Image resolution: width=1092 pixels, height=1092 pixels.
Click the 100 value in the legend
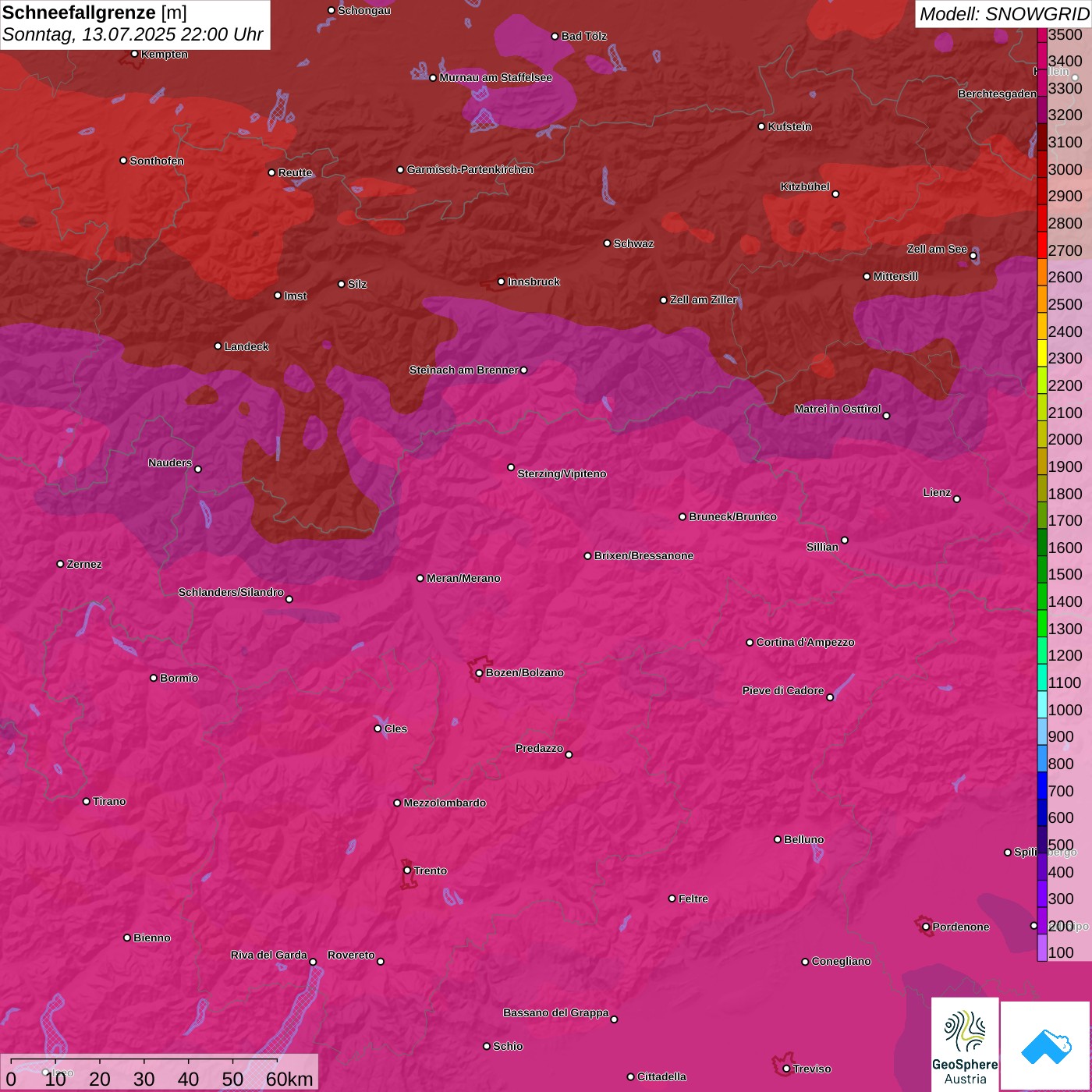(1061, 952)
